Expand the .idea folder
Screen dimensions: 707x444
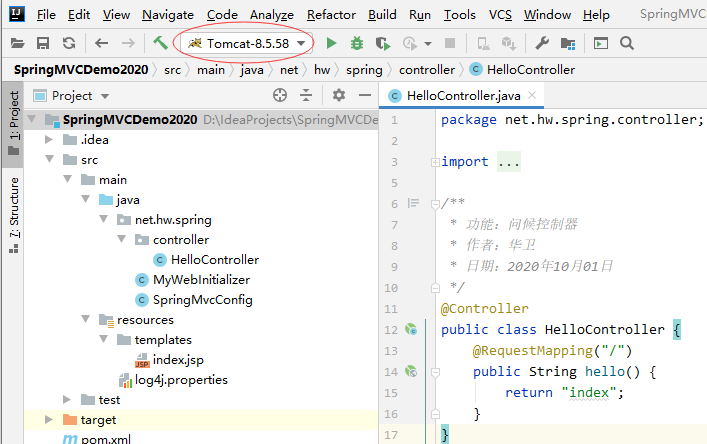49,140
